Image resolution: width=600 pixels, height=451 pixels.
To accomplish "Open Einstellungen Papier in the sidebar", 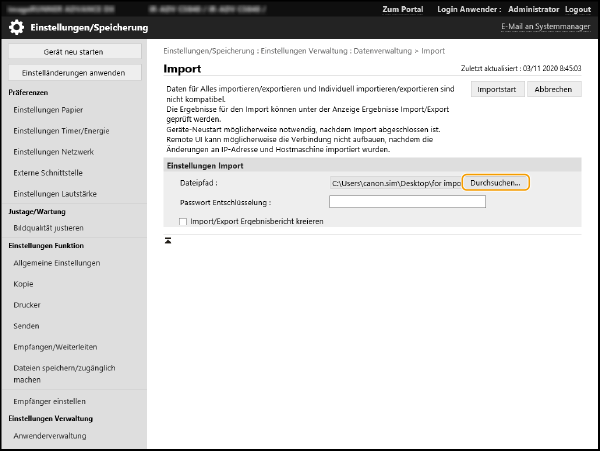I will pyautogui.click(x=47, y=109).
